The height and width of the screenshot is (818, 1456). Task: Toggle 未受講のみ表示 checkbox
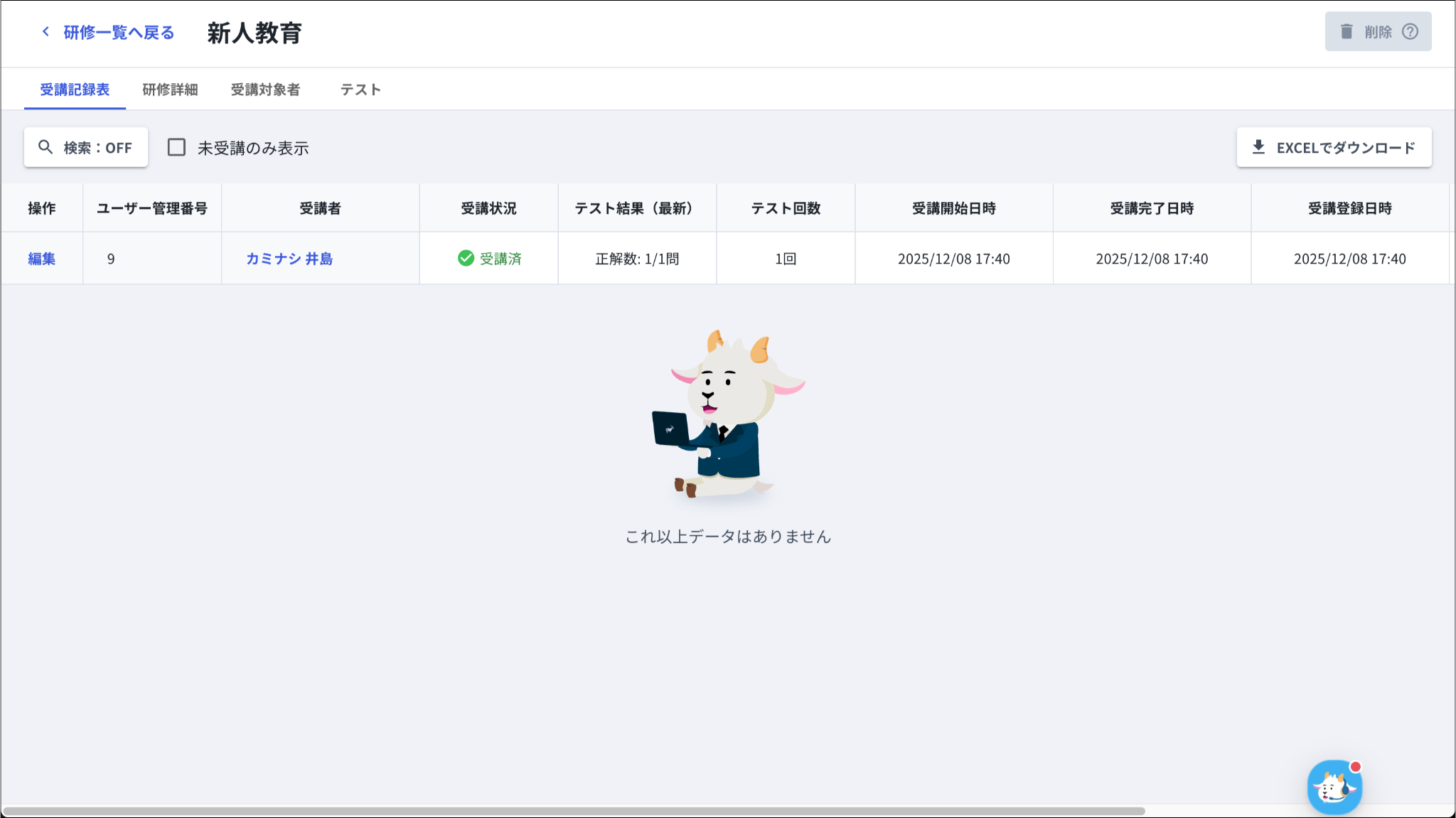176,147
